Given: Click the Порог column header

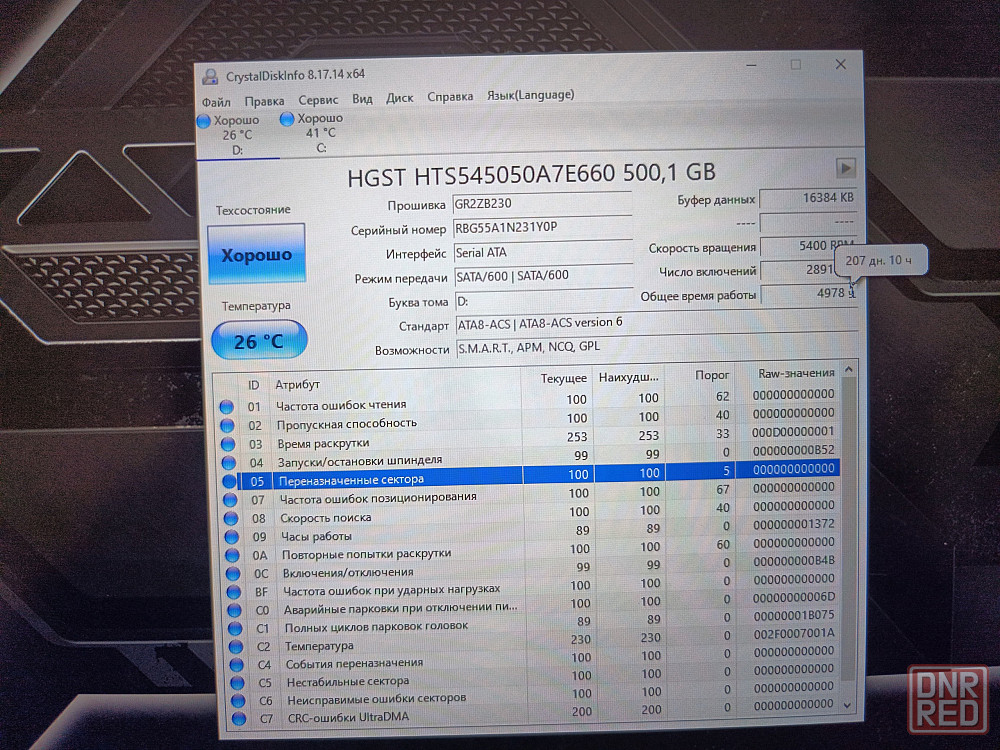Looking at the screenshot, I should pos(699,375).
